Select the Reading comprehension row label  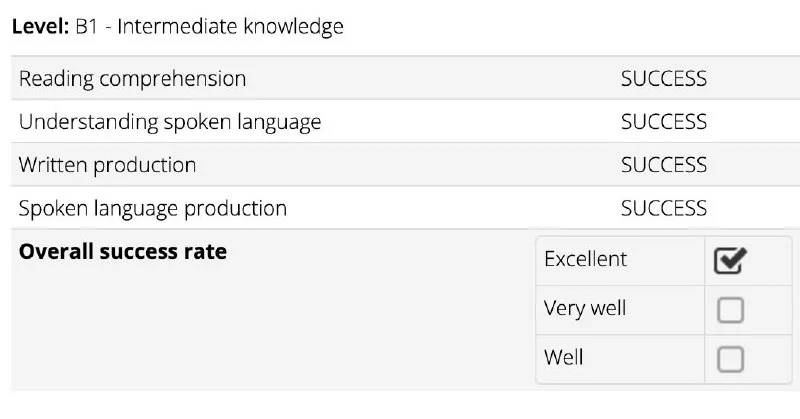click(133, 79)
